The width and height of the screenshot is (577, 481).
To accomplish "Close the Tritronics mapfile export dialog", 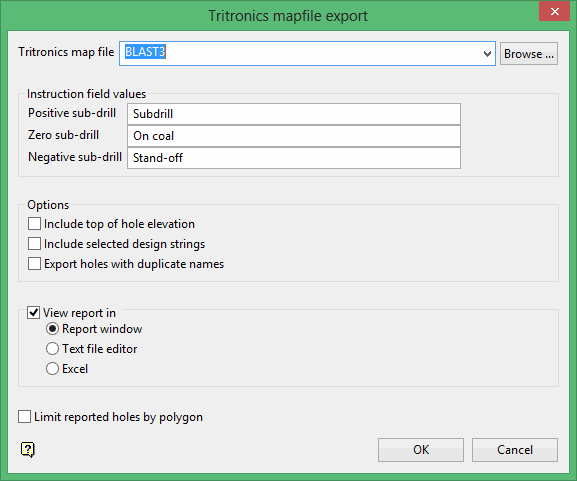I will (x=555, y=11).
